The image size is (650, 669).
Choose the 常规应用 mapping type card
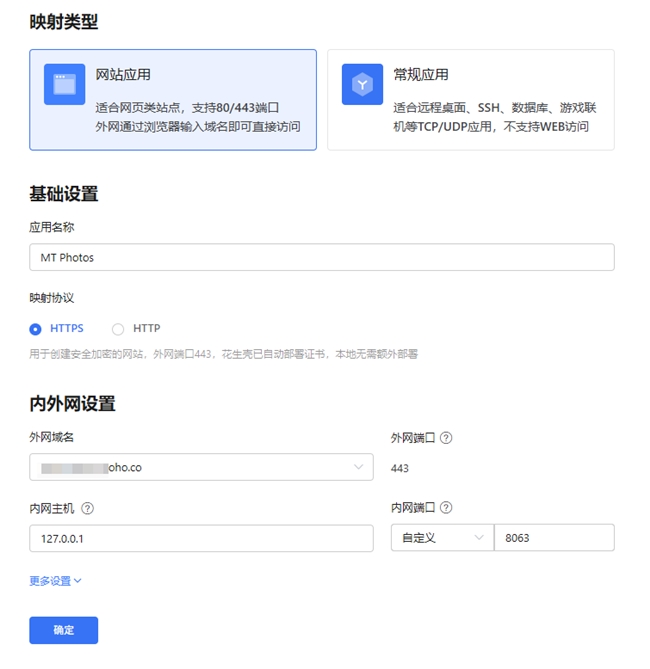(470, 100)
